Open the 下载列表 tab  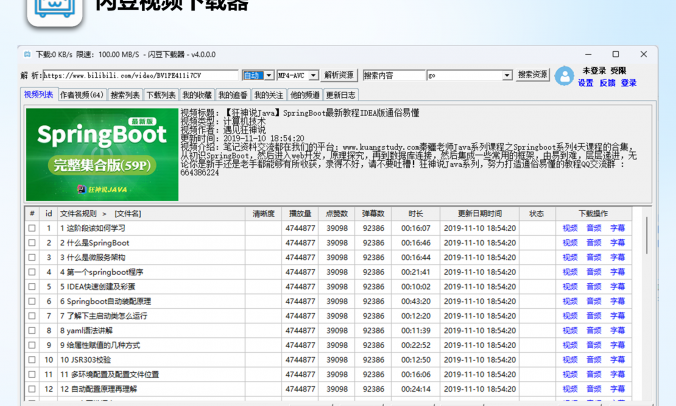coord(160,95)
